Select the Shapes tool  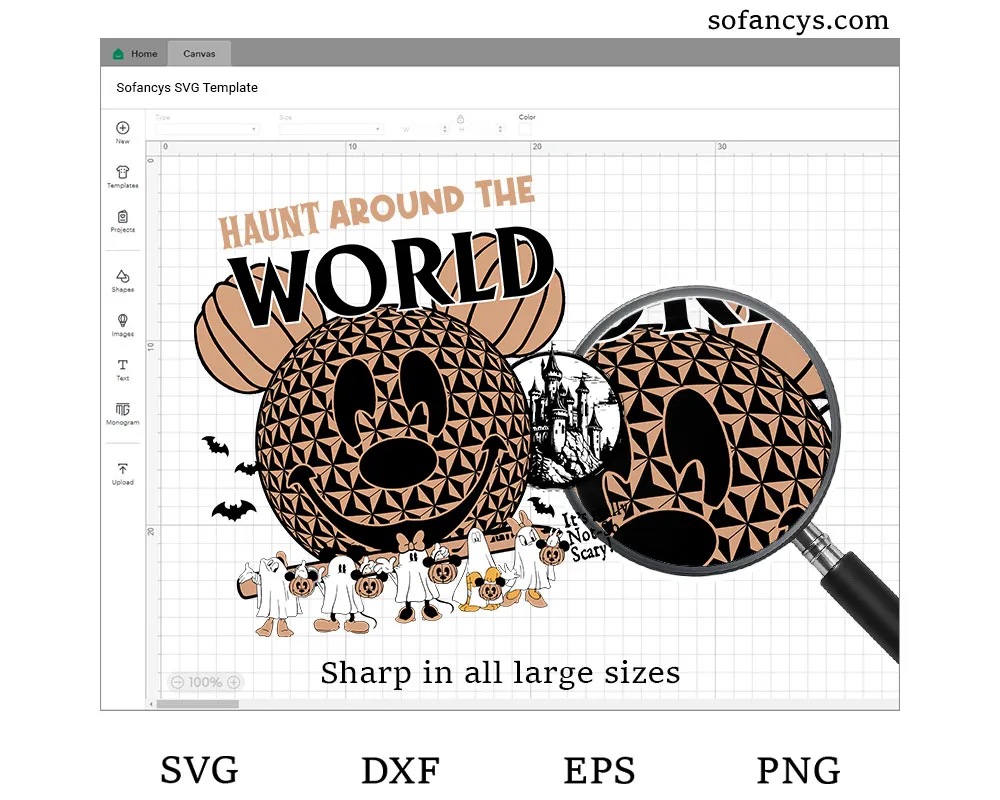[x=122, y=281]
